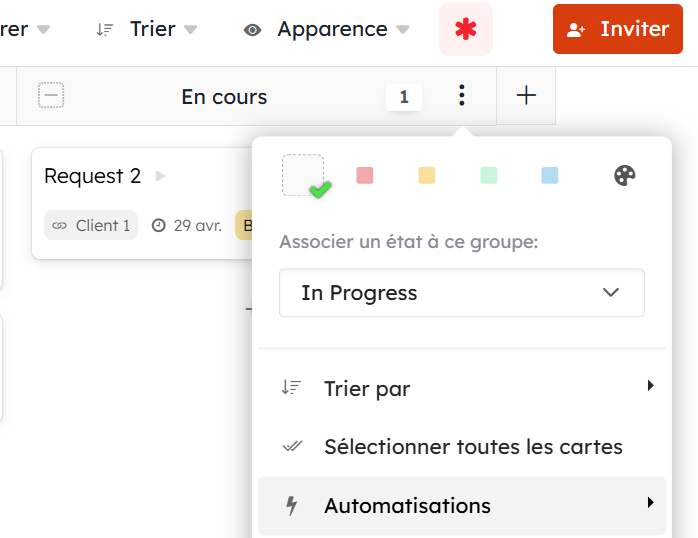Click the double-check select all icon
The image size is (698, 538).
[x=292, y=446]
